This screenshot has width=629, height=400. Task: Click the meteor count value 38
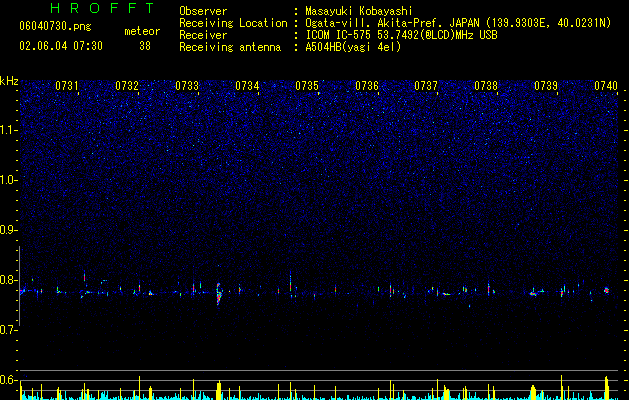pos(145,46)
